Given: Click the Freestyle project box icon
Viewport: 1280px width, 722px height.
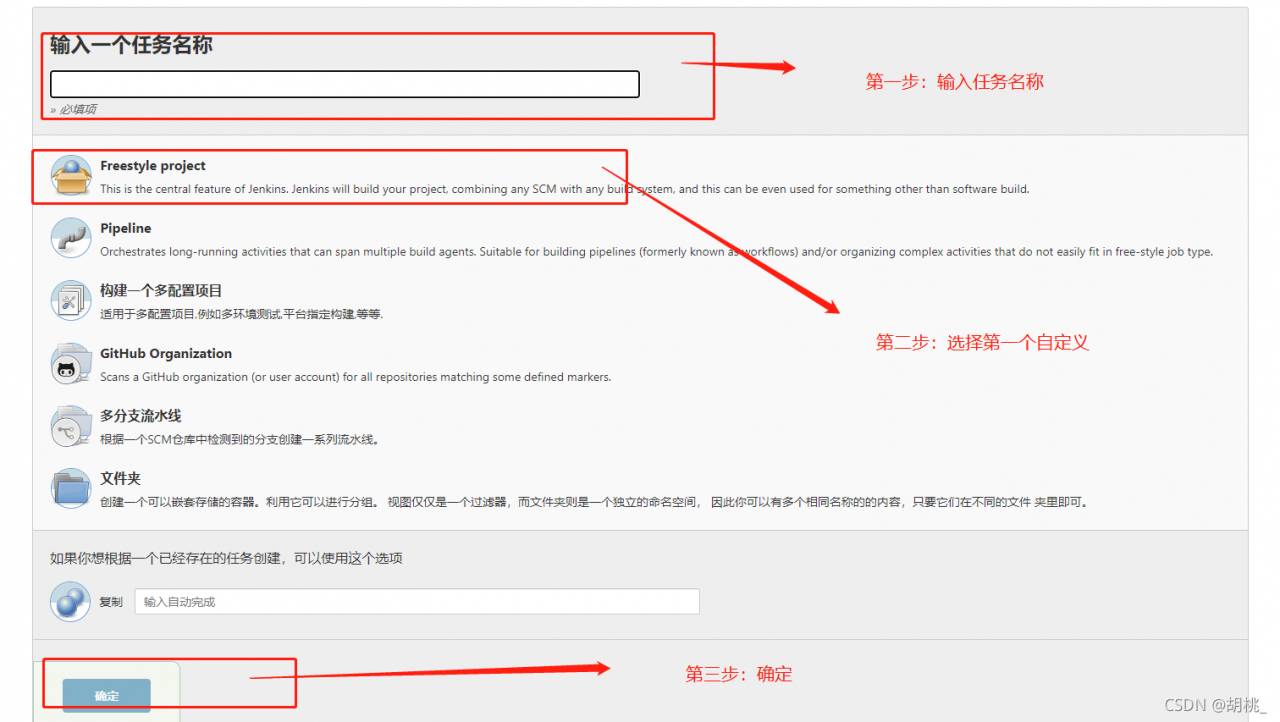Looking at the screenshot, I should click(71, 176).
